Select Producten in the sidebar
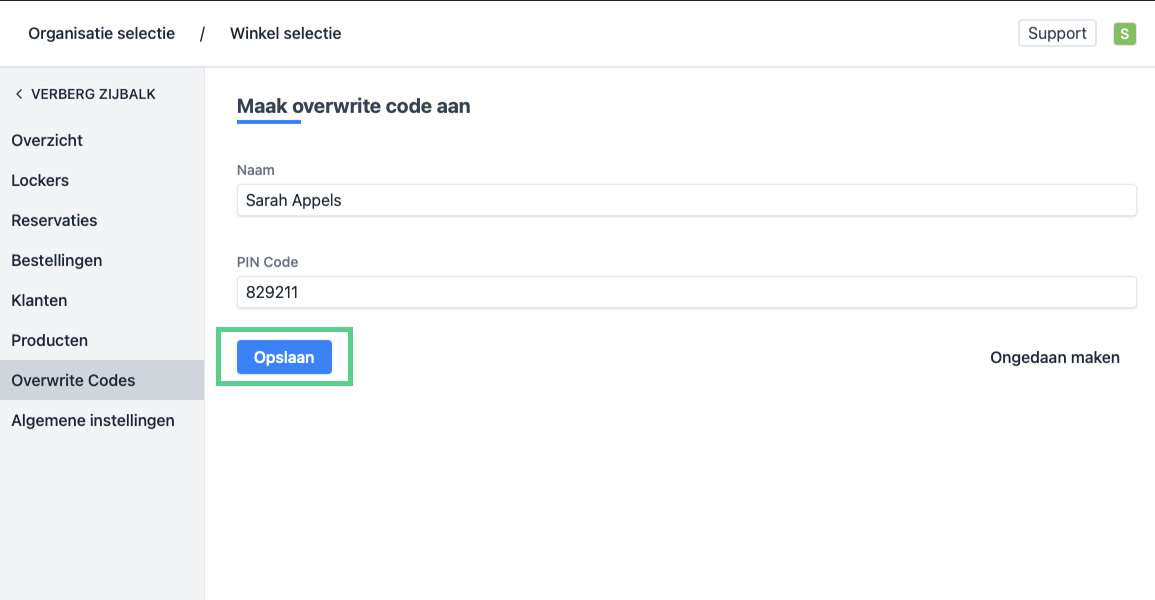The height and width of the screenshot is (600, 1155). [x=50, y=340]
